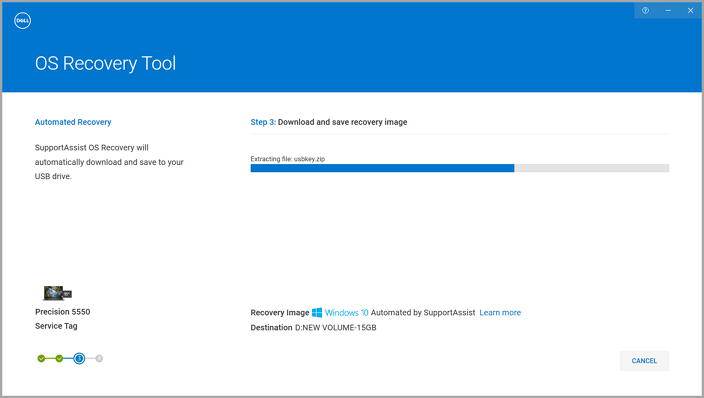
Task: Click the Automated Recovery heading
Action: (x=73, y=122)
